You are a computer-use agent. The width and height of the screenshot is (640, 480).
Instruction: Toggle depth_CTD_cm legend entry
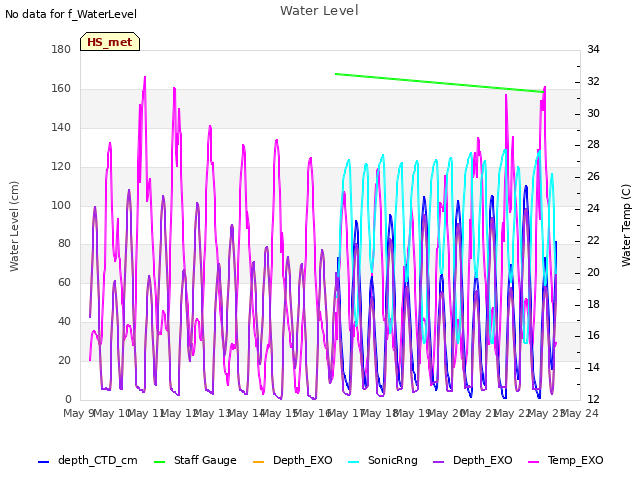point(88,460)
